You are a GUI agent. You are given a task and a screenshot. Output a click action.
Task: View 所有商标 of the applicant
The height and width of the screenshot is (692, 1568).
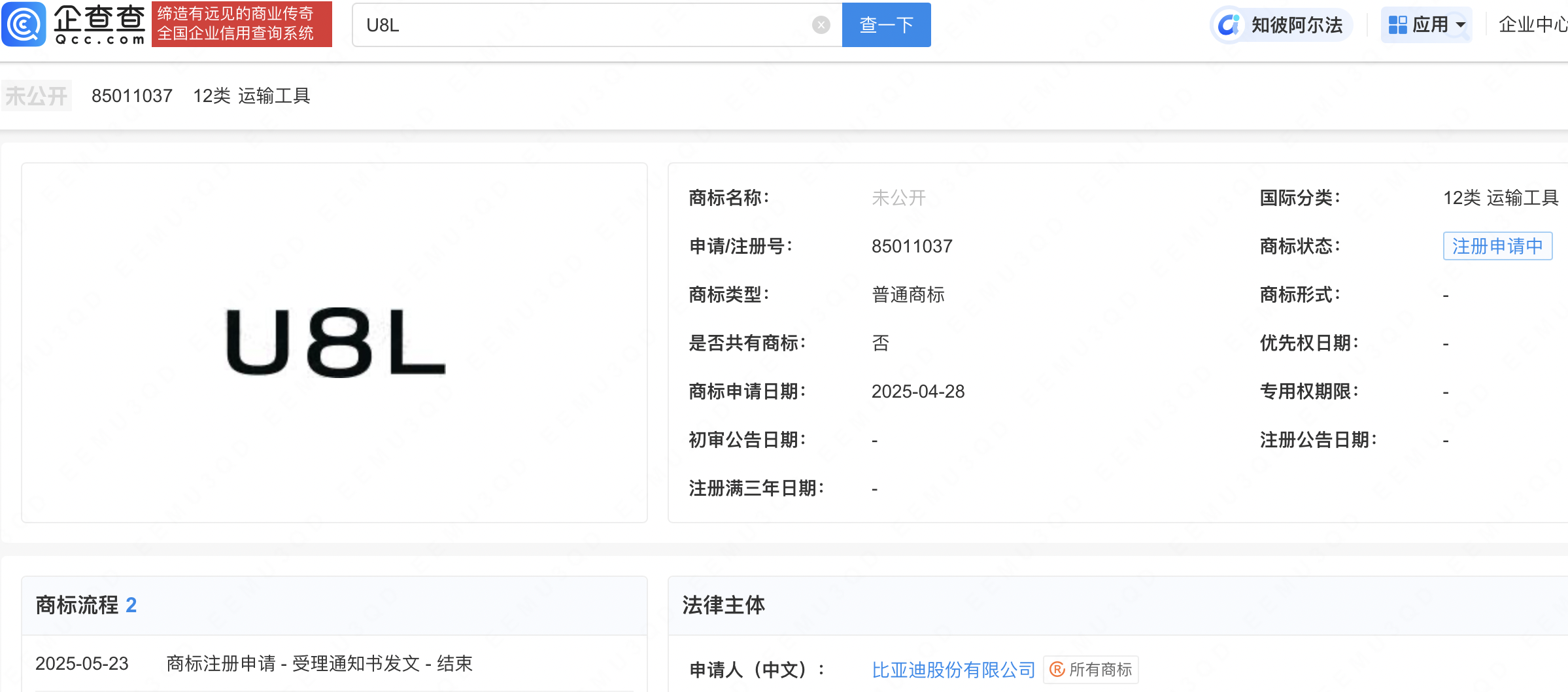(x=1091, y=669)
